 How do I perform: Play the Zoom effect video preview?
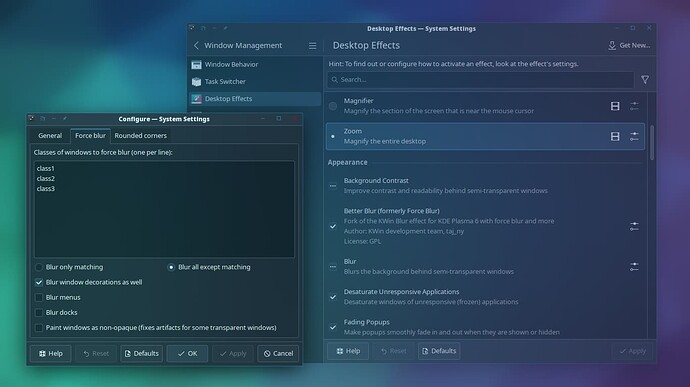pos(615,136)
